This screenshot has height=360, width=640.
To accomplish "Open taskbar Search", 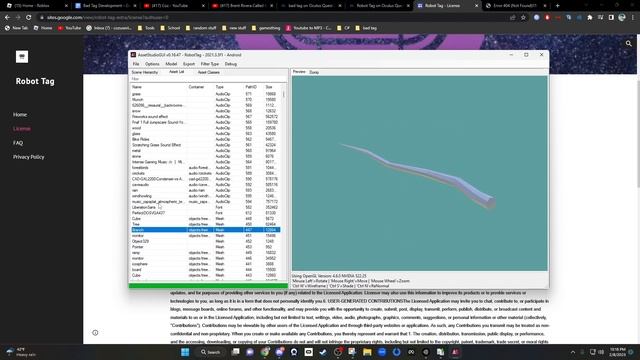I will [x=211, y=352].
